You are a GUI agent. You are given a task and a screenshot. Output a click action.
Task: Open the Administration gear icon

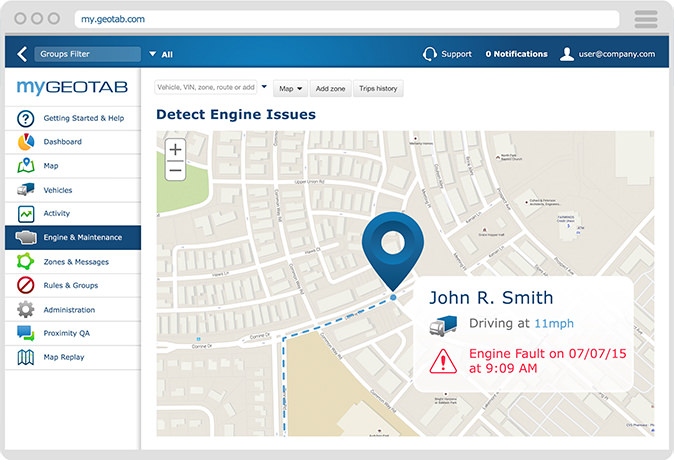pos(26,310)
